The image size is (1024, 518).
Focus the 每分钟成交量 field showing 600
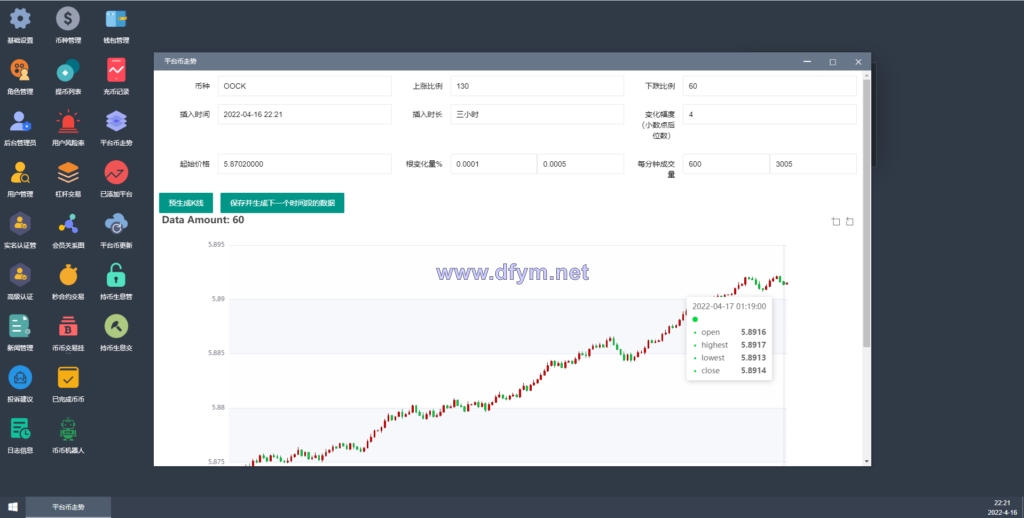[x=726, y=164]
